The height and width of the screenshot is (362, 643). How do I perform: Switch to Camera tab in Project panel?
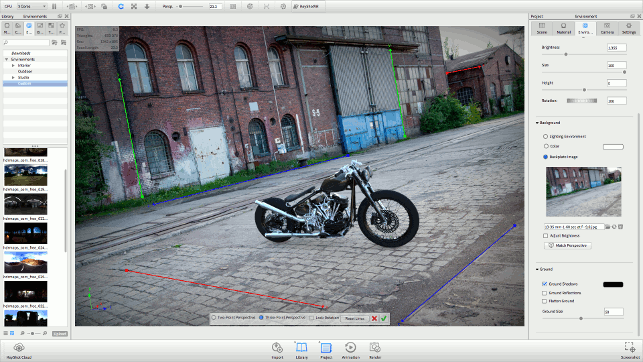607,28
